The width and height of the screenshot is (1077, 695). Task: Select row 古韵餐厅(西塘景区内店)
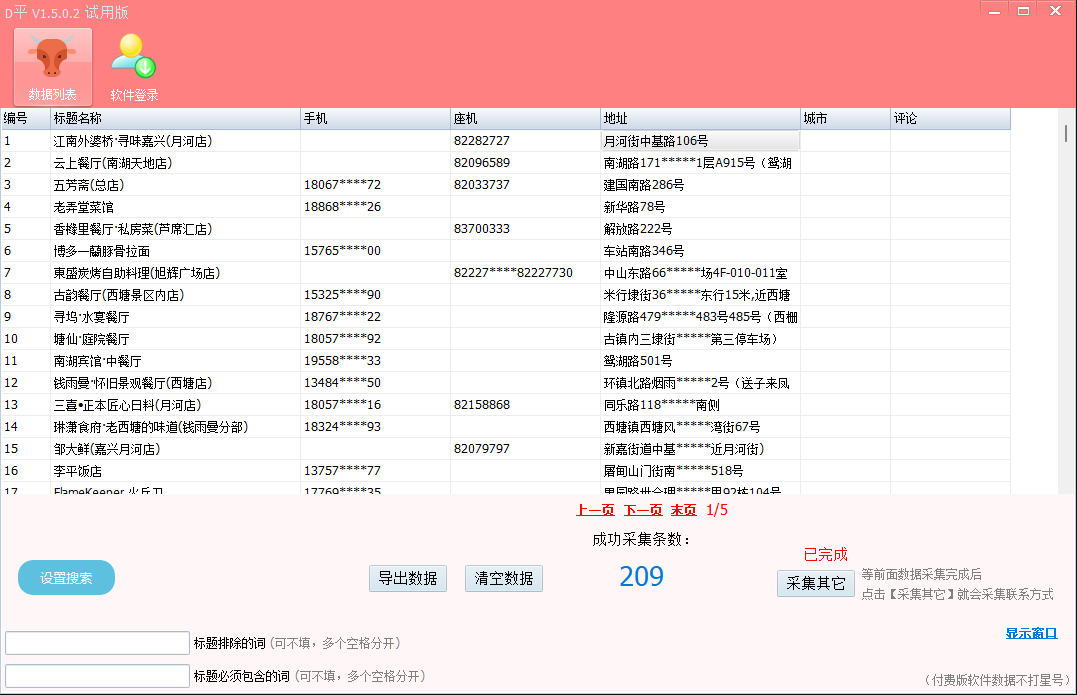506,295
